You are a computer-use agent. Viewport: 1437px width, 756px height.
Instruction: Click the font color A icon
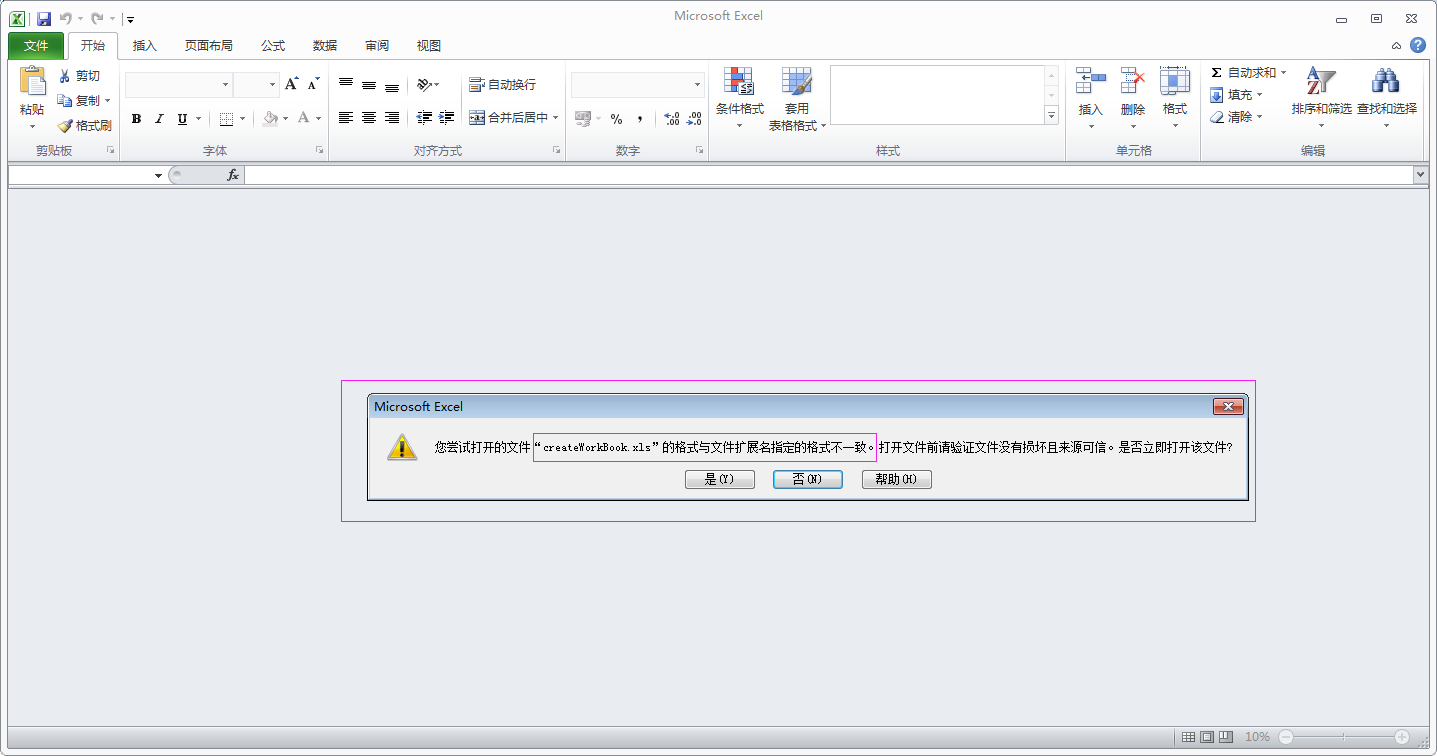pos(303,119)
